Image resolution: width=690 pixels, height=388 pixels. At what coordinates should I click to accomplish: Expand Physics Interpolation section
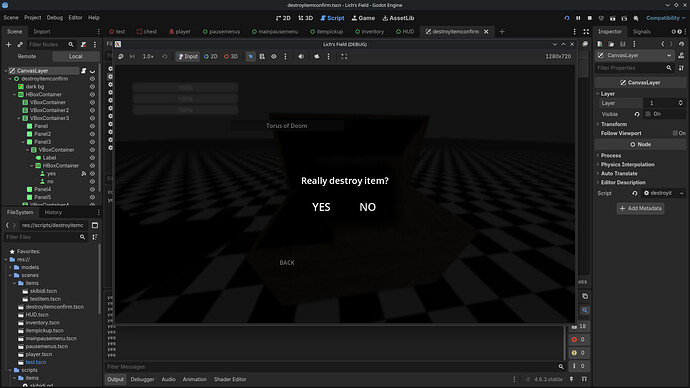click(627, 165)
